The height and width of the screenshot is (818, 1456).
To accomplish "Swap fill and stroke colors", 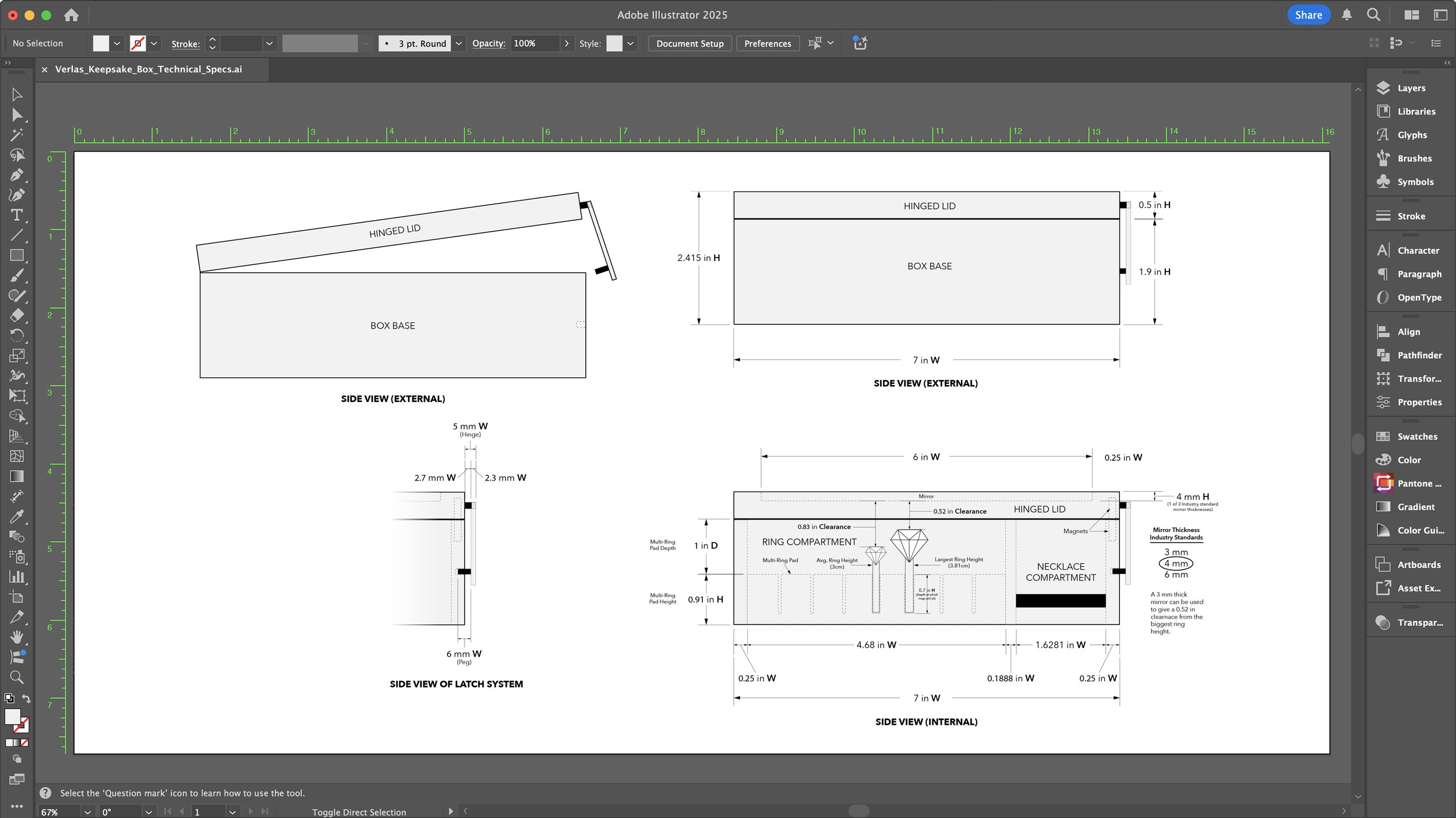I will [26, 698].
